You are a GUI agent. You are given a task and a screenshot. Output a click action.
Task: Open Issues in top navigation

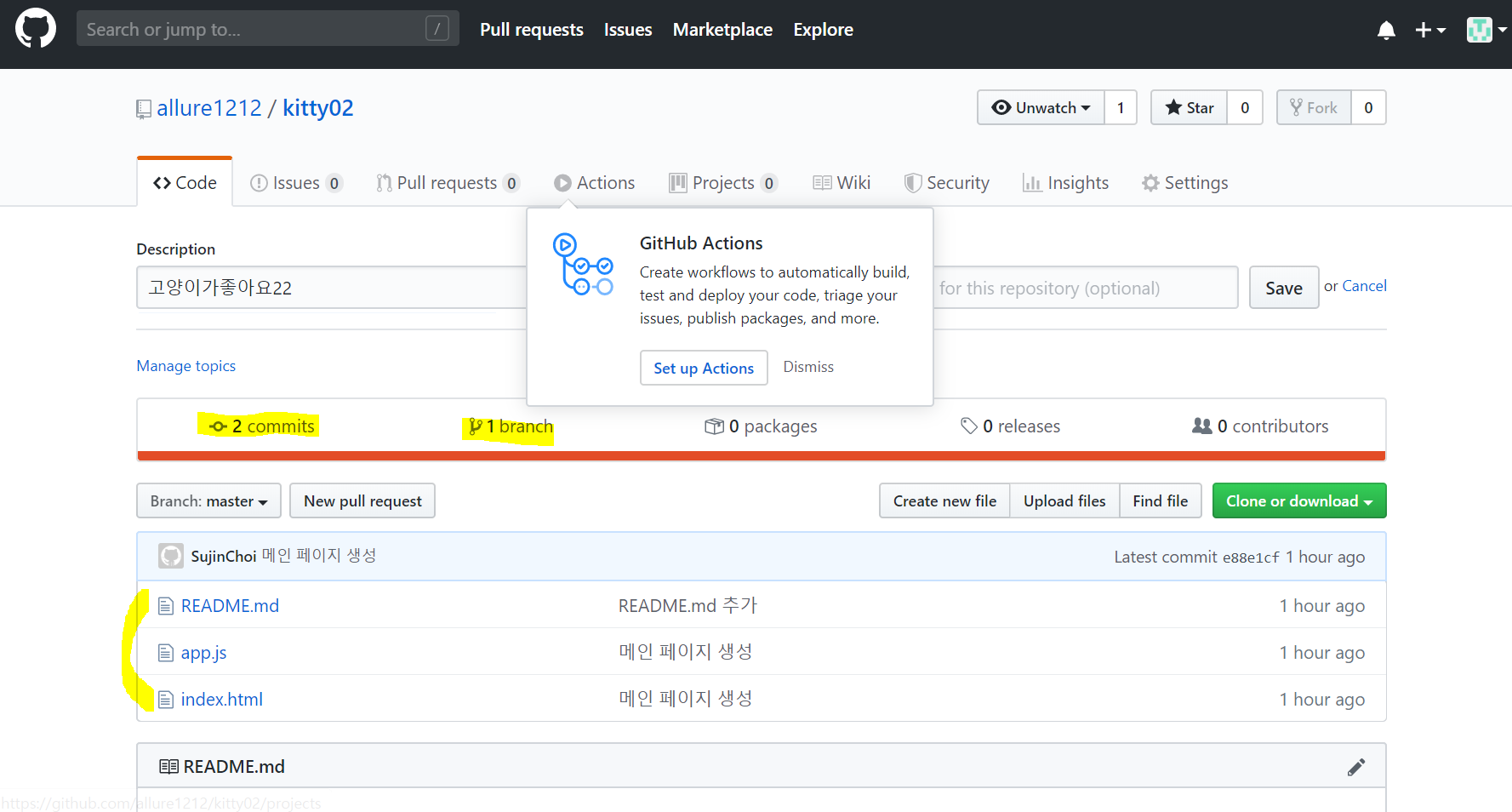(628, 30)
